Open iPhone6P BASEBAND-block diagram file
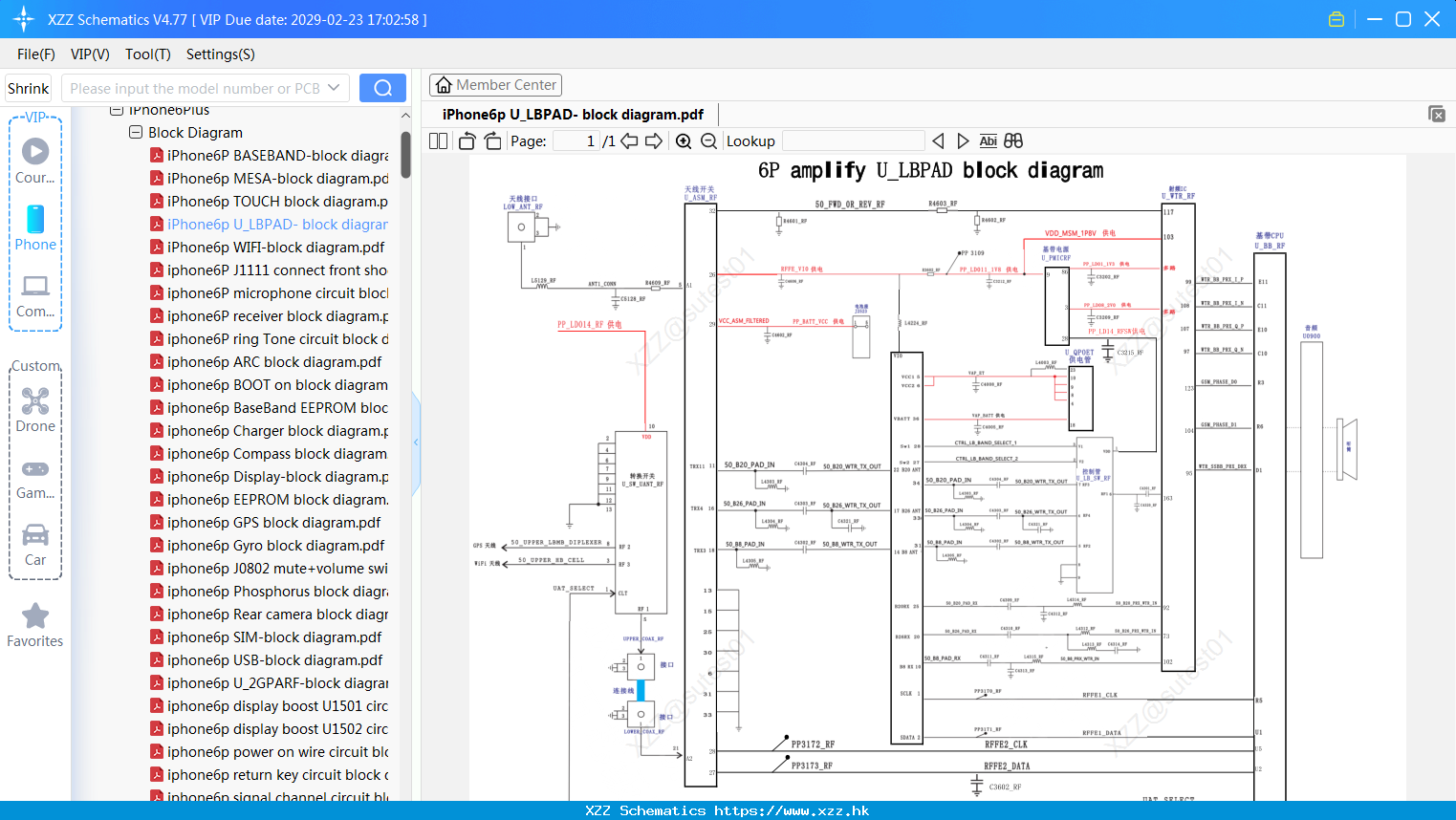This screenshot has width=1456, height=820. point(269,156)
